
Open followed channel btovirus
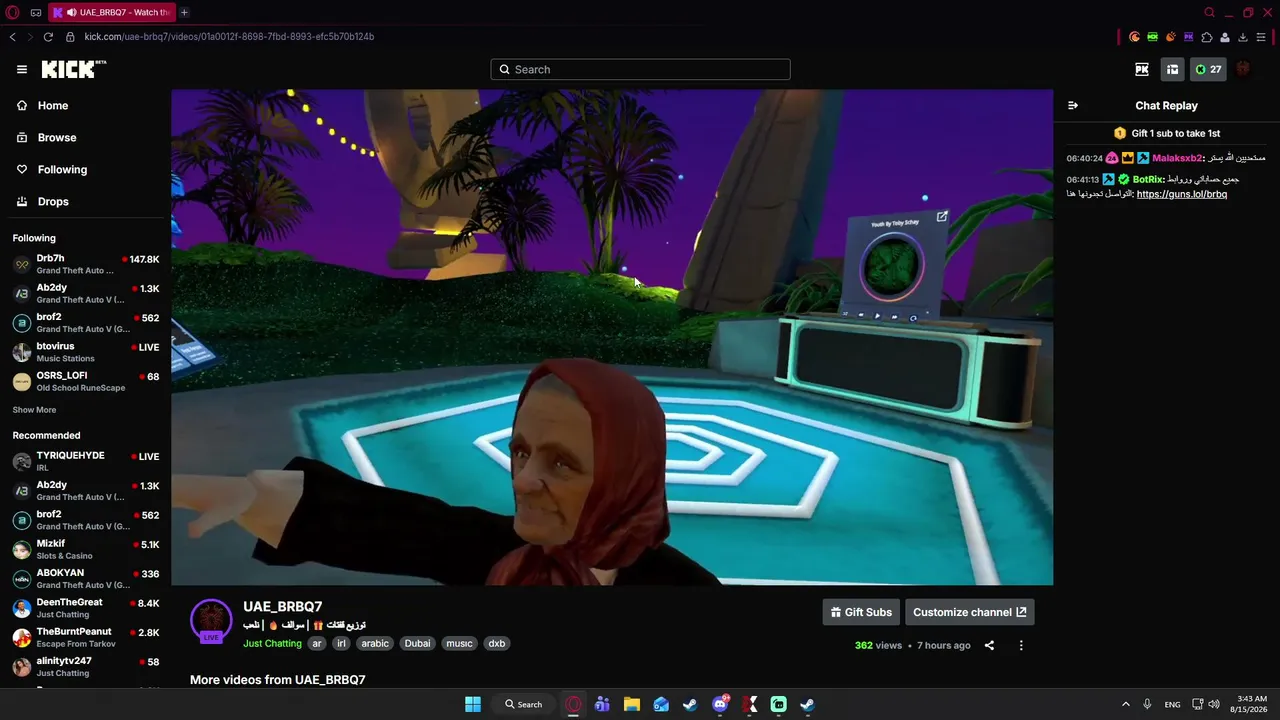[85, 352]
